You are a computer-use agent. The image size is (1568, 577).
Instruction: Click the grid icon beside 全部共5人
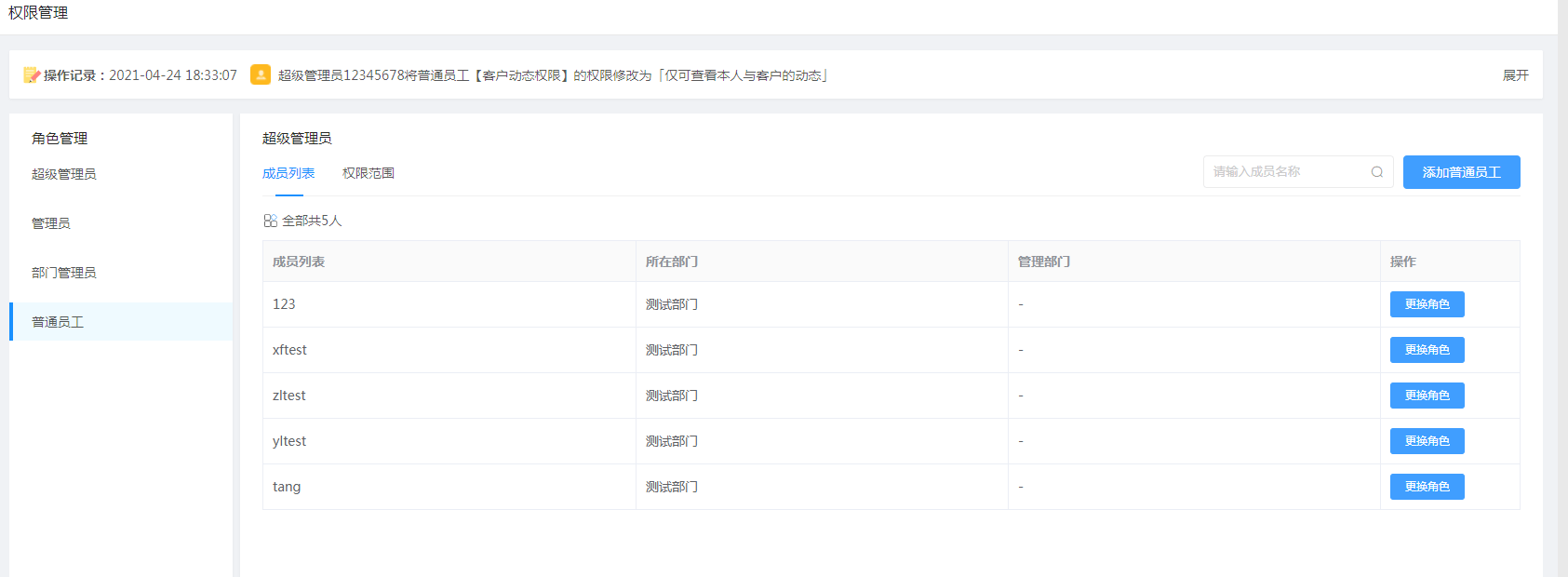270,221
